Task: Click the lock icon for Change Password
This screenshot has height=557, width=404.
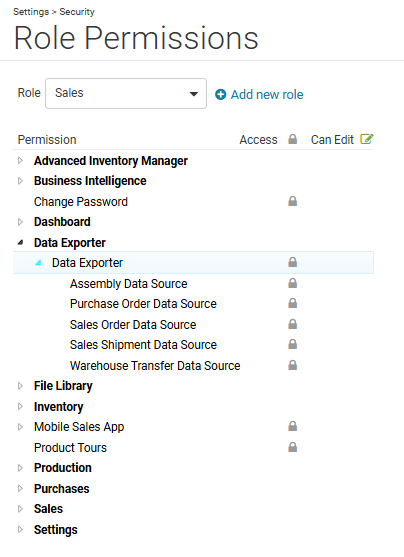Action: [x=292, y=201]
